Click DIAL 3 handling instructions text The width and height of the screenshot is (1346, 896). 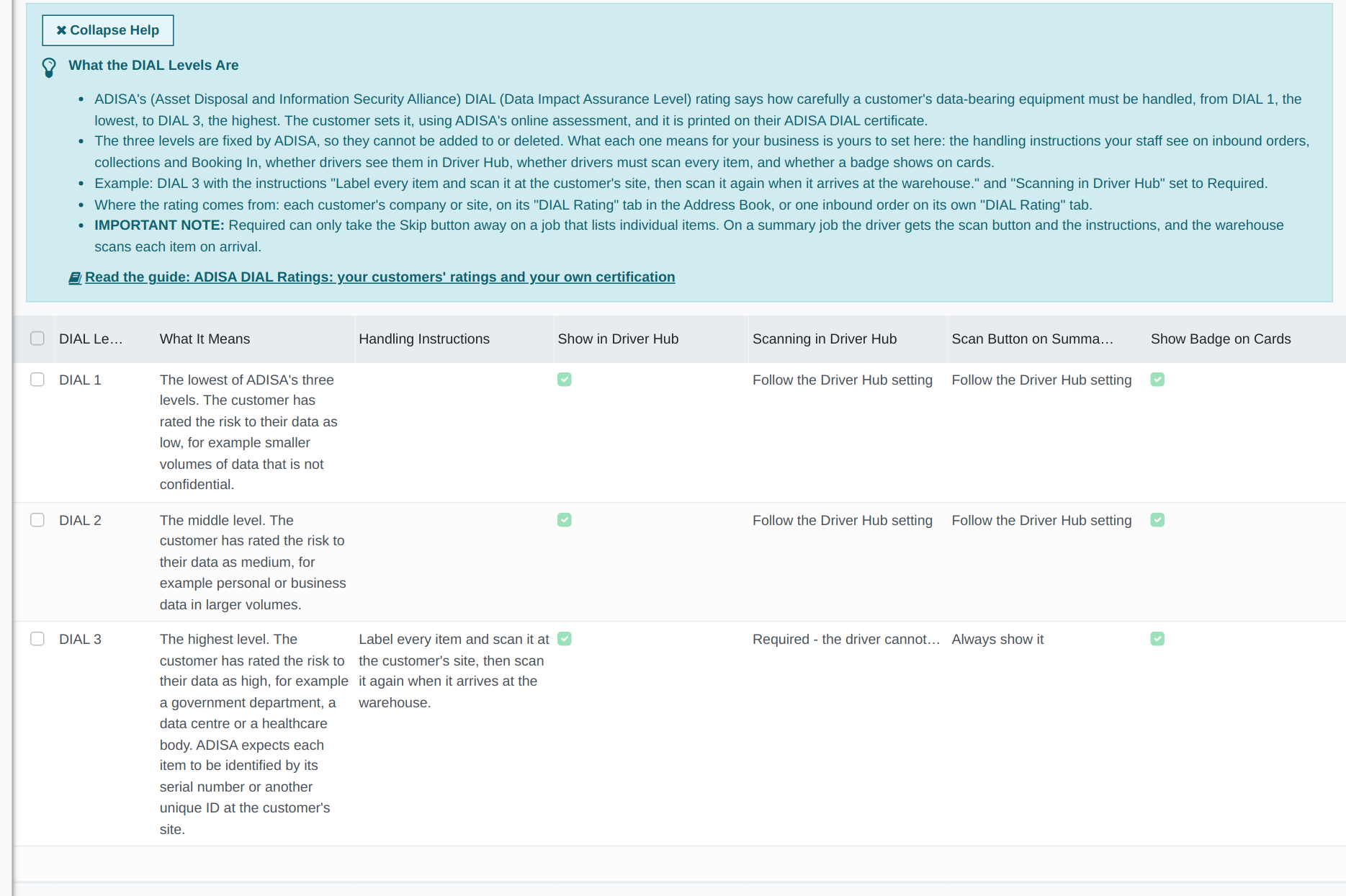click(454, 671)
